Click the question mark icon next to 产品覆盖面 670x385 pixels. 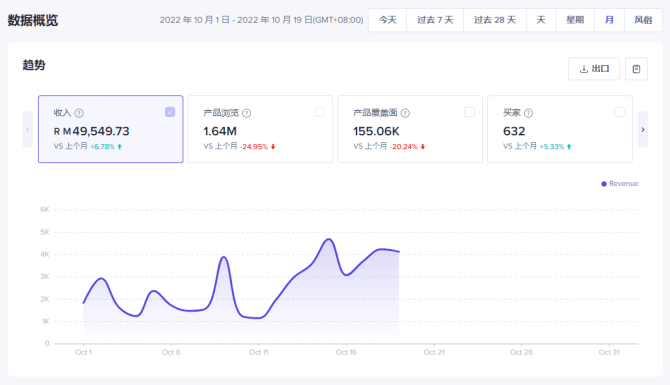405,113
